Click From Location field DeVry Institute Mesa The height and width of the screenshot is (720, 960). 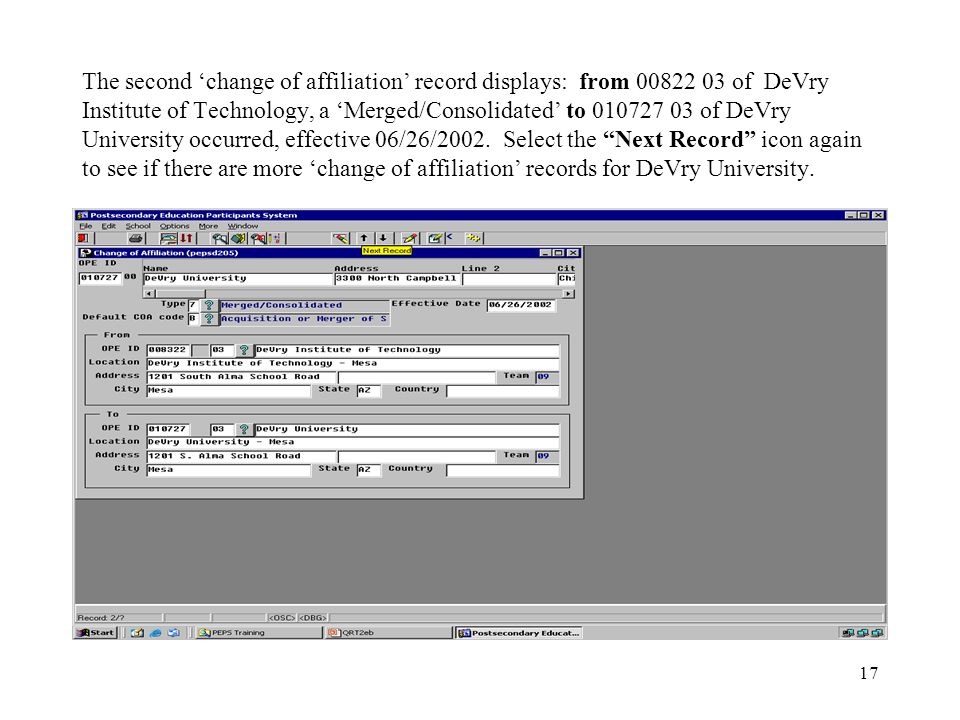pos(353,363)
